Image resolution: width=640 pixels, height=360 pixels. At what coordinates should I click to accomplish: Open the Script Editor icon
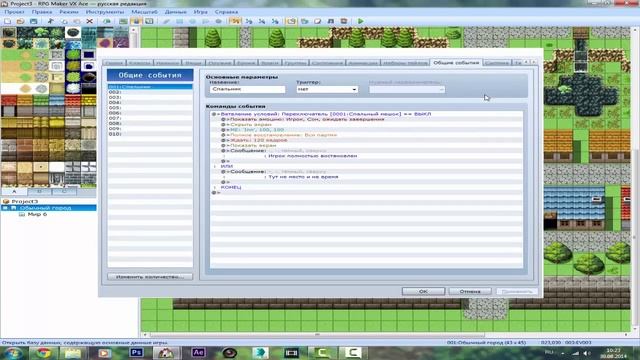(318, 21)
